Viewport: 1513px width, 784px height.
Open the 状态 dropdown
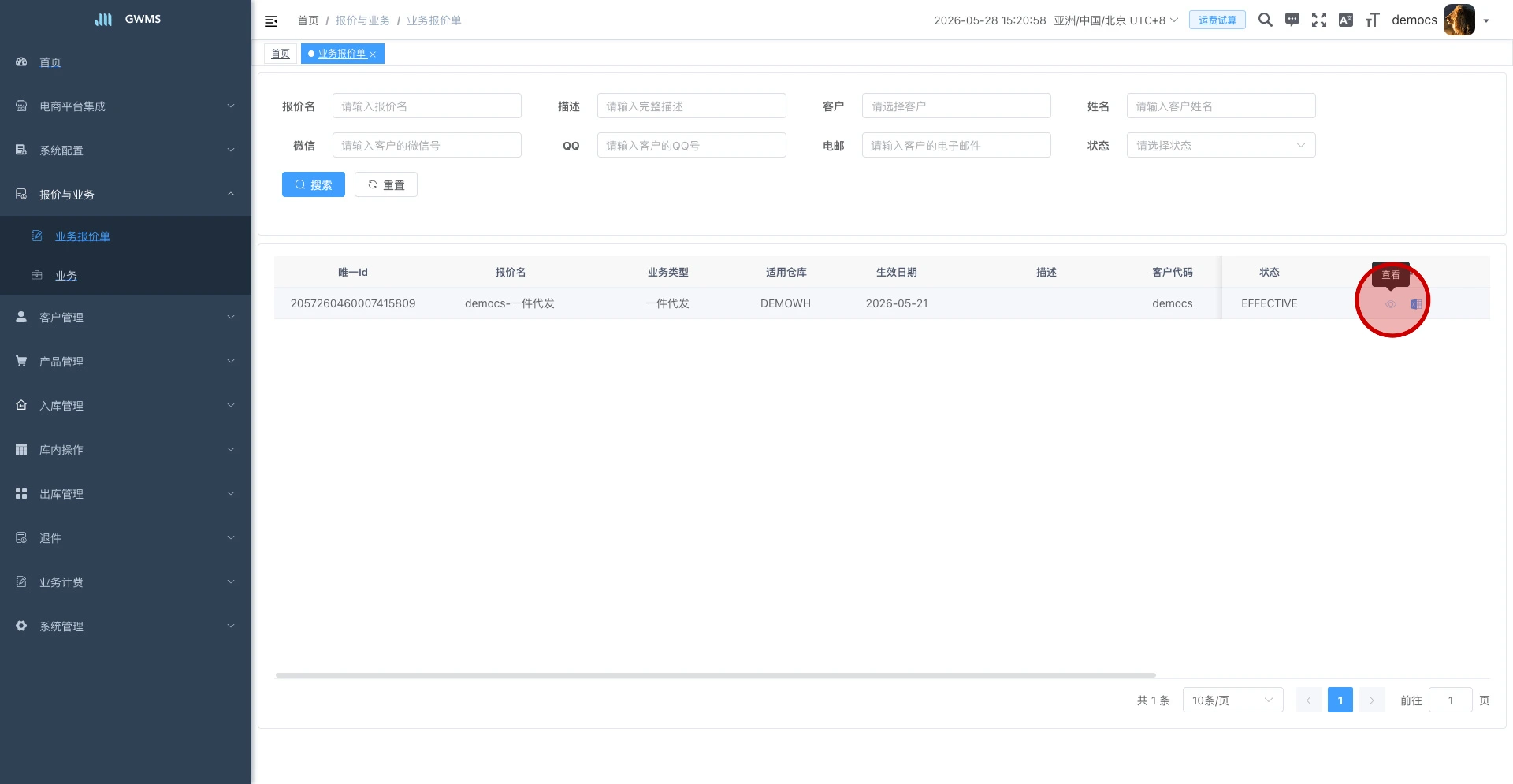tap(1221, 145)
